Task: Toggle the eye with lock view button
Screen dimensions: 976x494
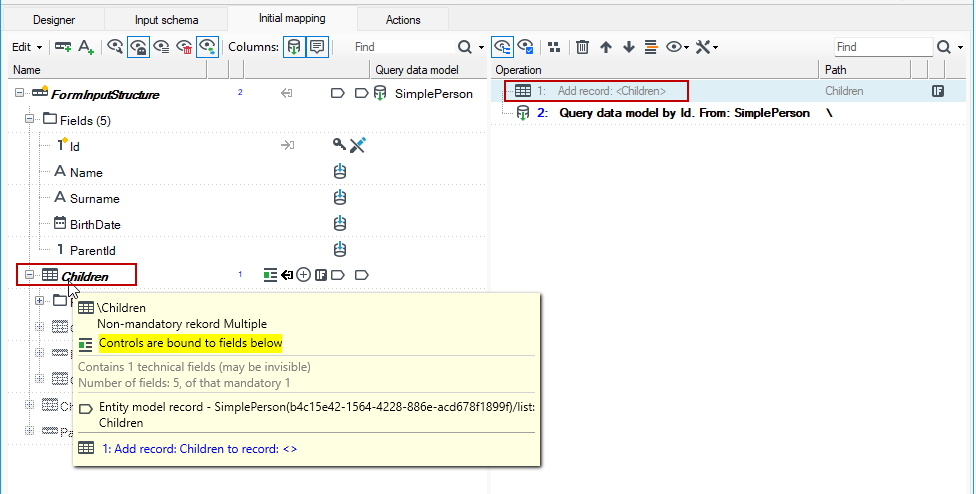Action: [x=138, y=47]
